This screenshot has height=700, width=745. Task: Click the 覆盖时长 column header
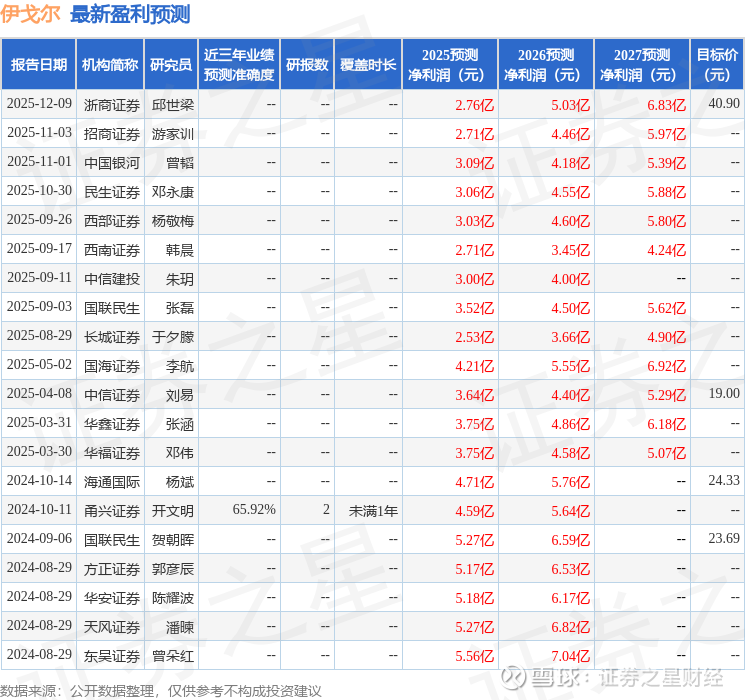pyautogui.click(x=368, y=65)
